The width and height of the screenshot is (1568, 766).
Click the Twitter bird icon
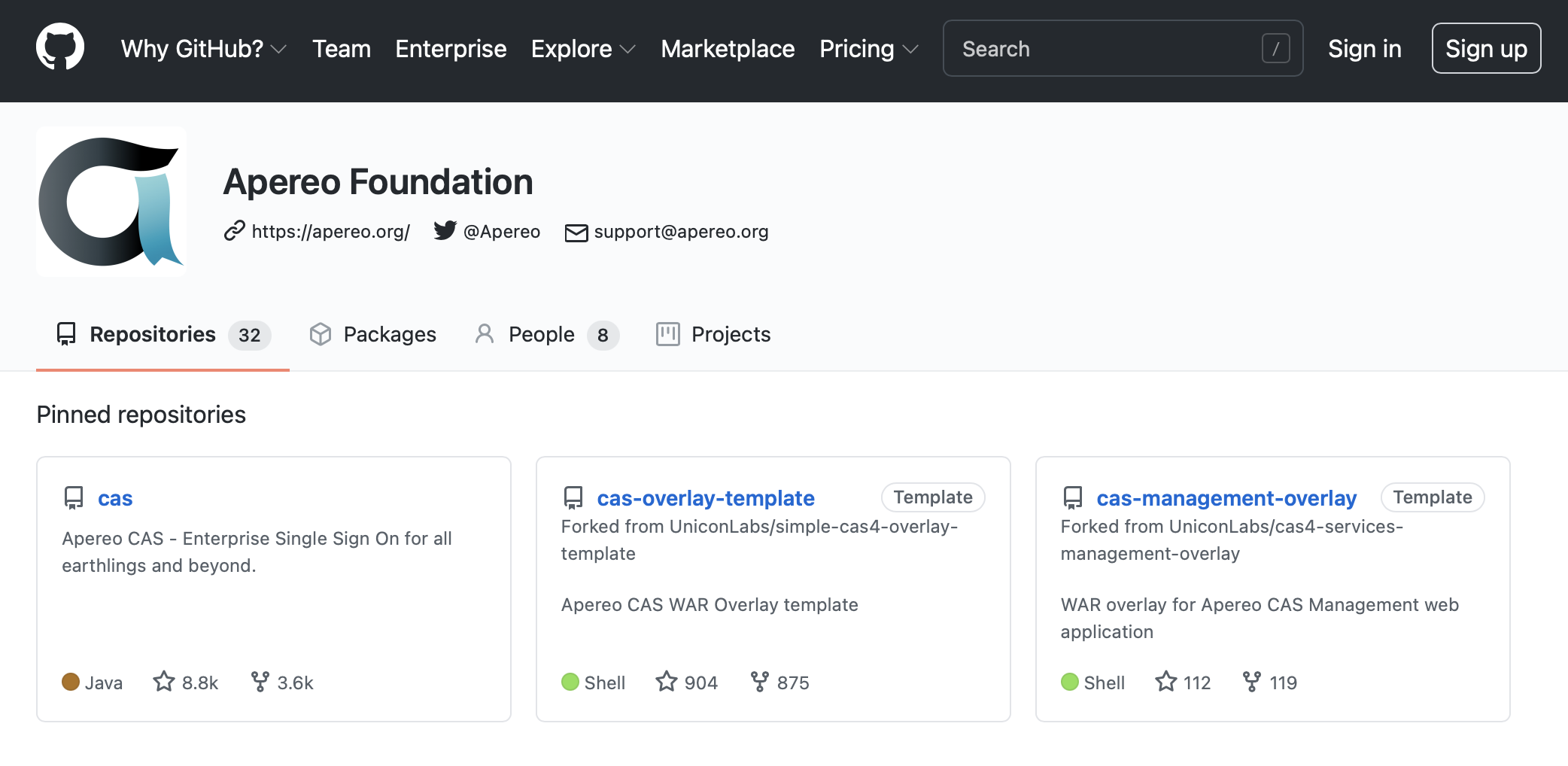[x=445, y=231]
